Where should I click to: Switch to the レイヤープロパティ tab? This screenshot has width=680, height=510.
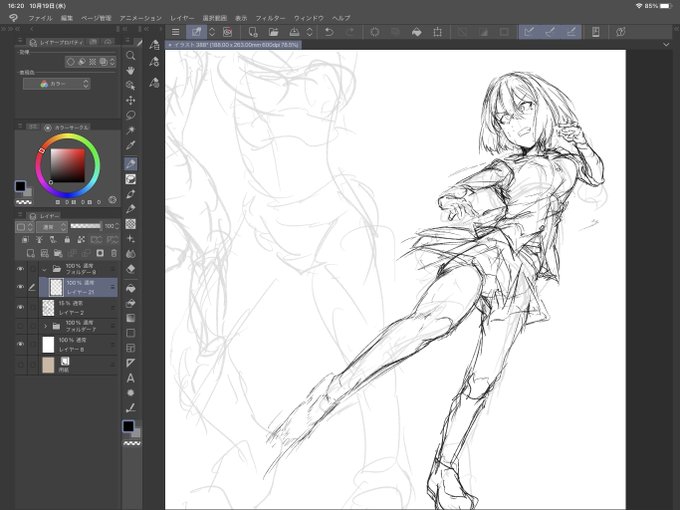tap(56, 42)
